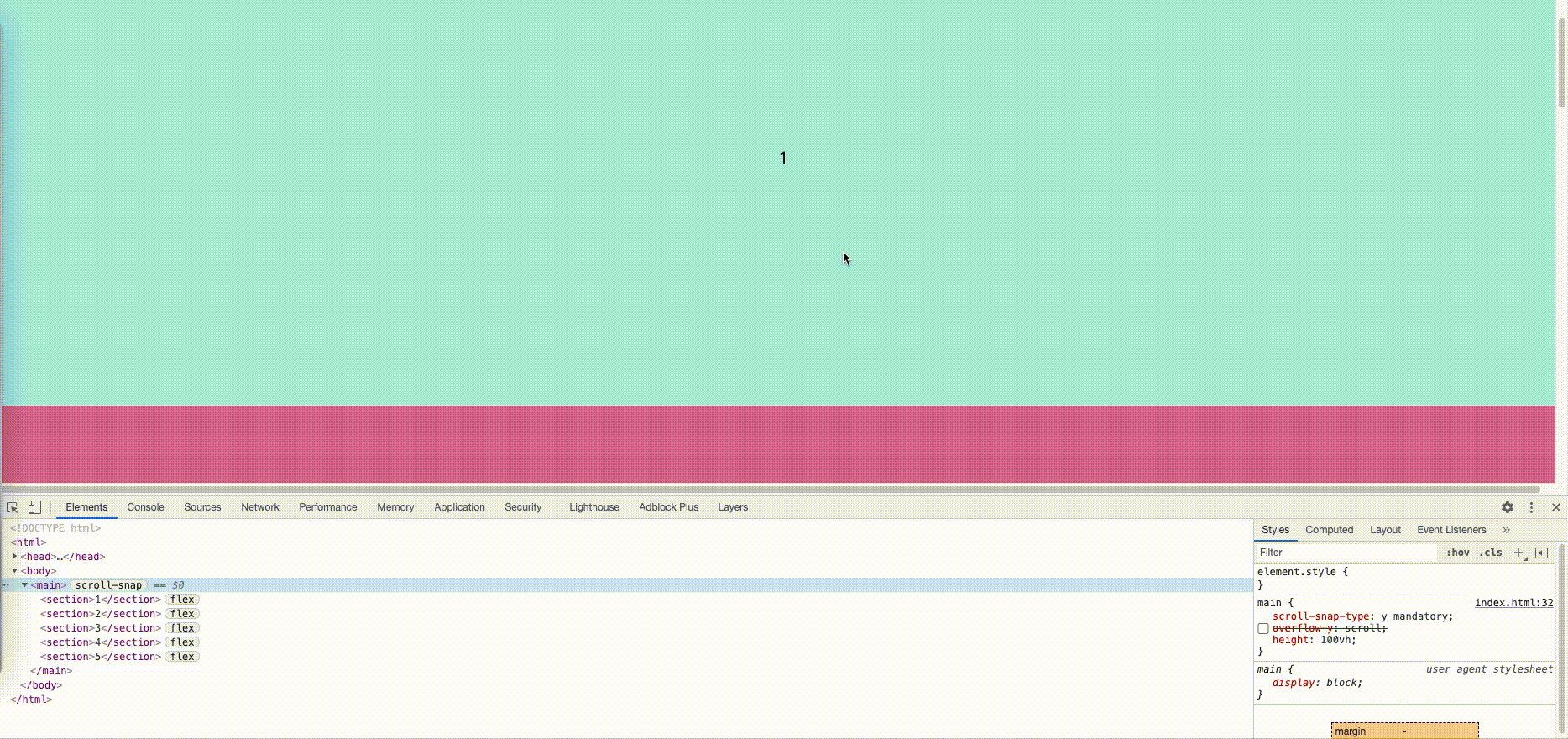Open the DevTools three-dot customize menu
Image resolution: width=1568 pixels, height=739 pixels.
pyautogui.click(x=1531, y=507)
